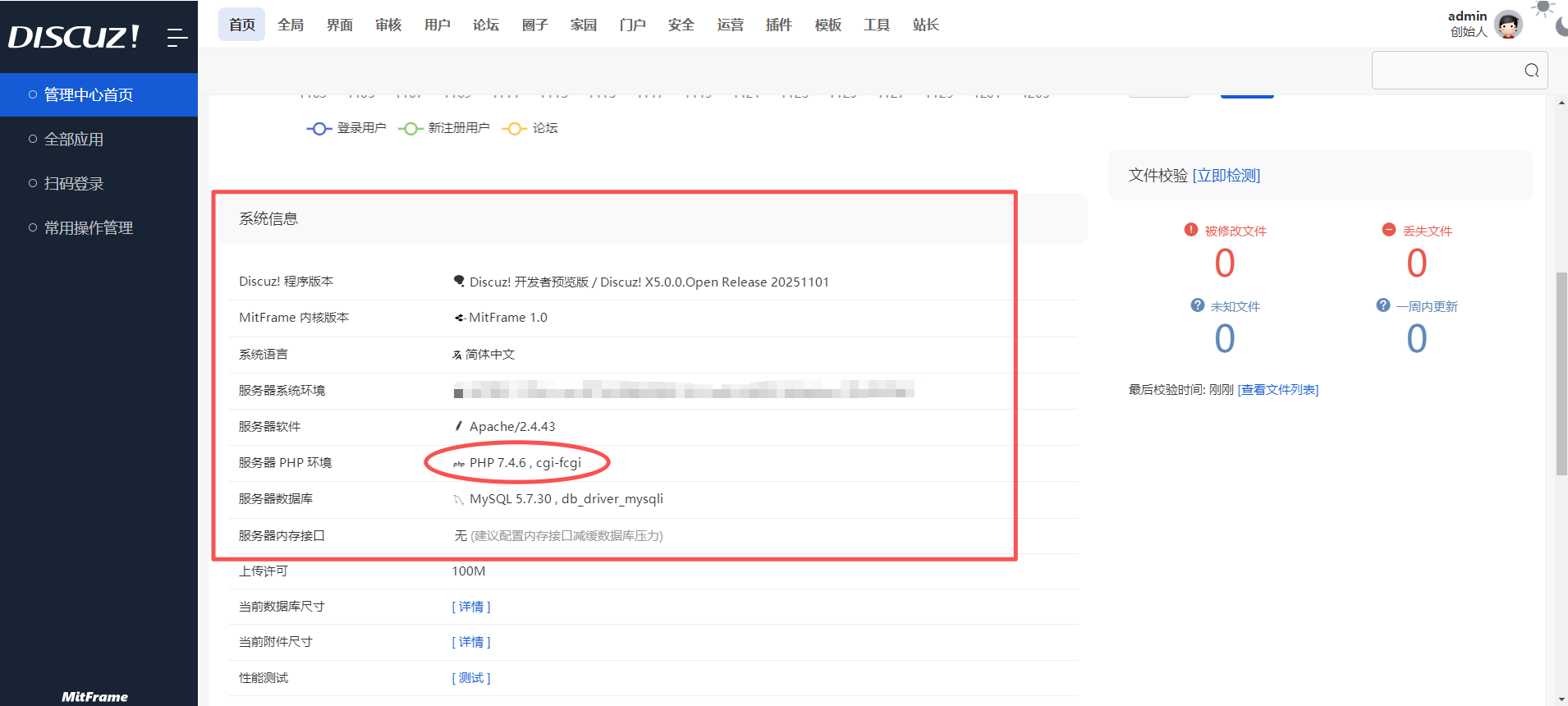Image resolution: width=1568 pixels, height=706 pixels.
Task: Click the 丢失文件 count value
Action: point(1417,264)
